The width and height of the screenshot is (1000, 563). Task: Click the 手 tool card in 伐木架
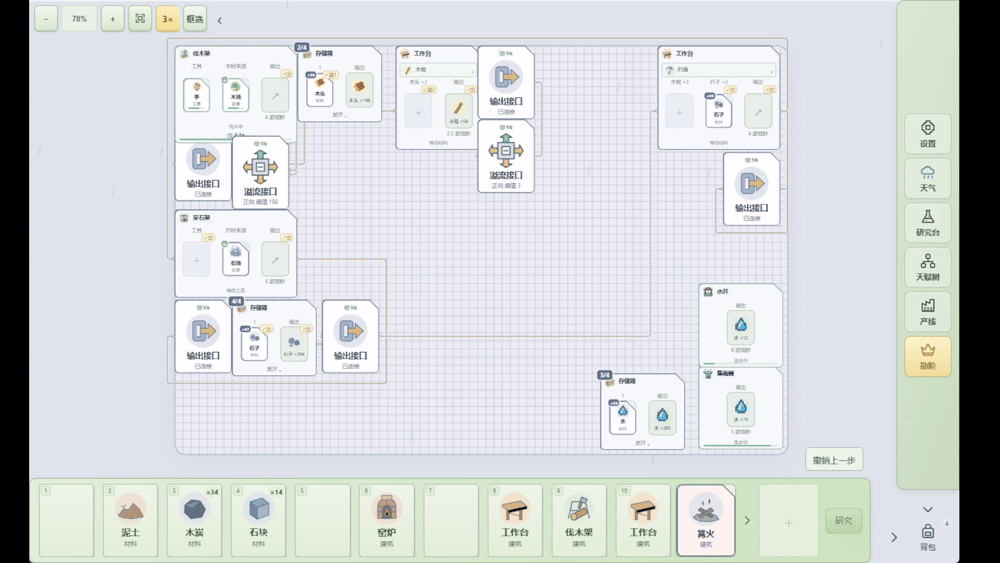click(x=196, y=95)
